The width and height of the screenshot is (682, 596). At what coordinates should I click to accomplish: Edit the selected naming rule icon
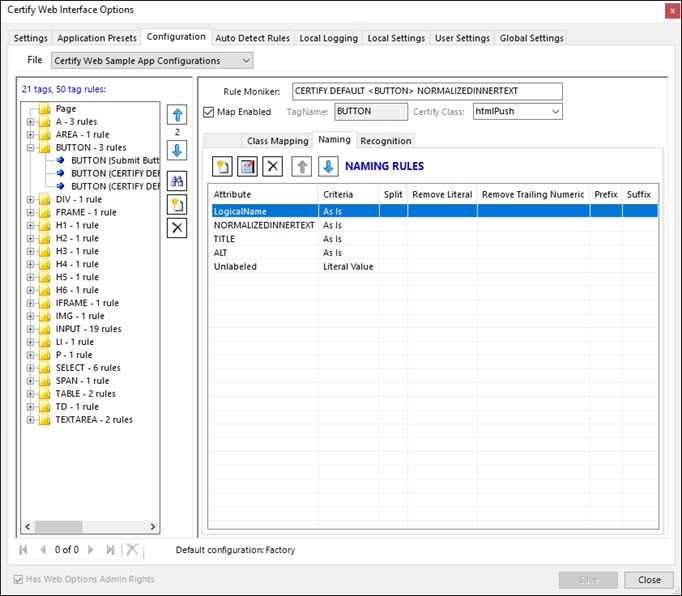247,167
